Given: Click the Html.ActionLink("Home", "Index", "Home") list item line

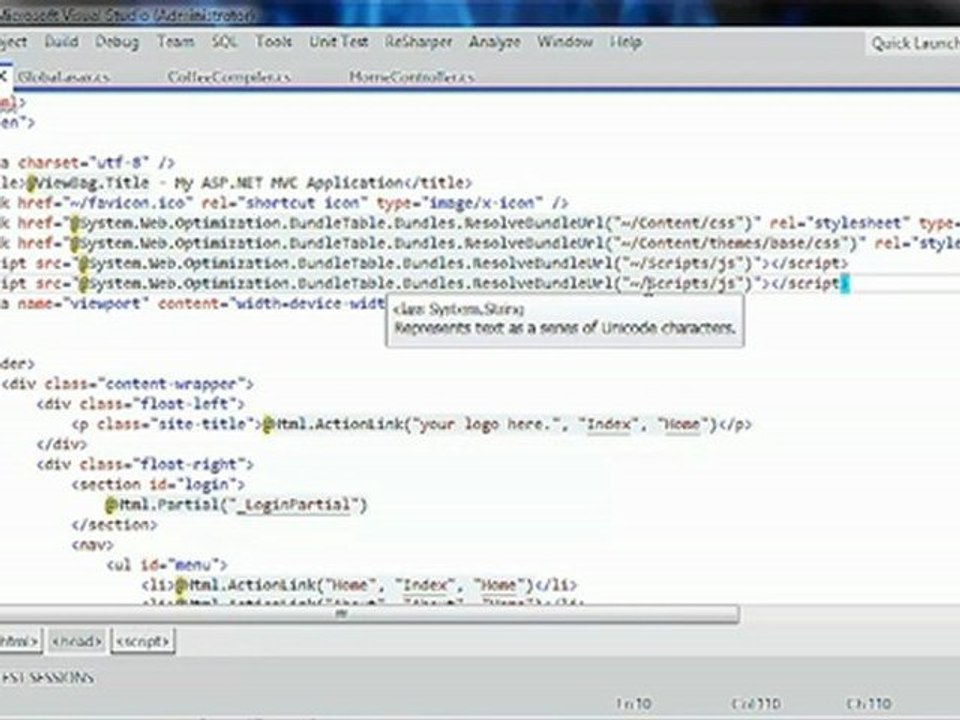Looking at the screenshot, I should (x=359, y=585).
